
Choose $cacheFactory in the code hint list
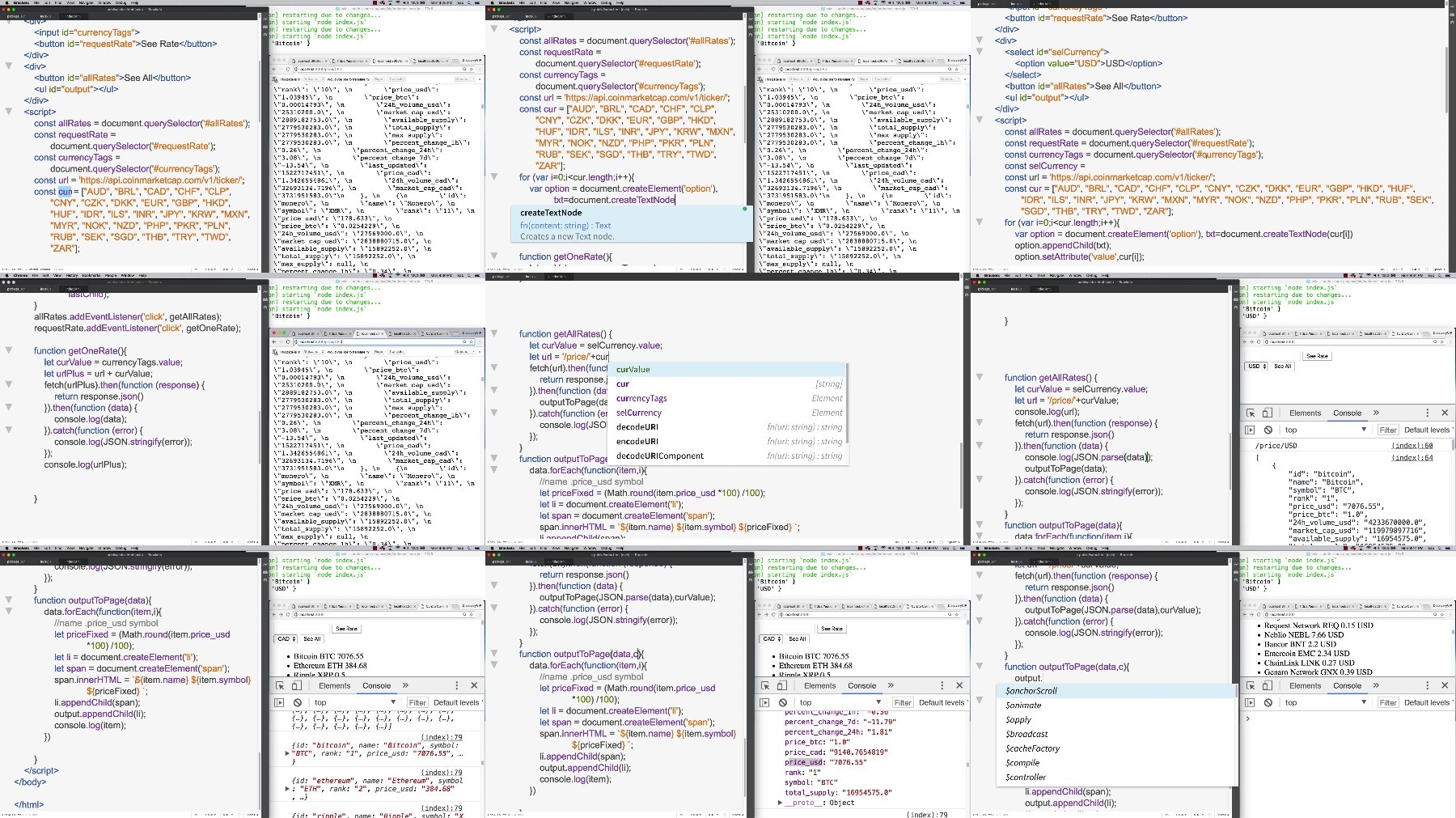point(1116,748)
